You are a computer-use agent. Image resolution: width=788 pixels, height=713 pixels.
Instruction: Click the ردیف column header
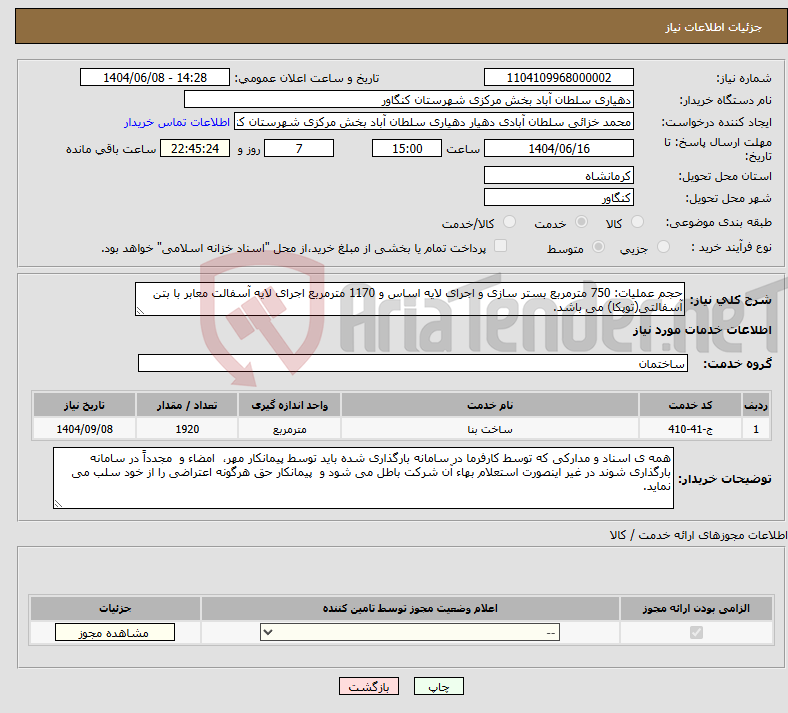point(756,405)
